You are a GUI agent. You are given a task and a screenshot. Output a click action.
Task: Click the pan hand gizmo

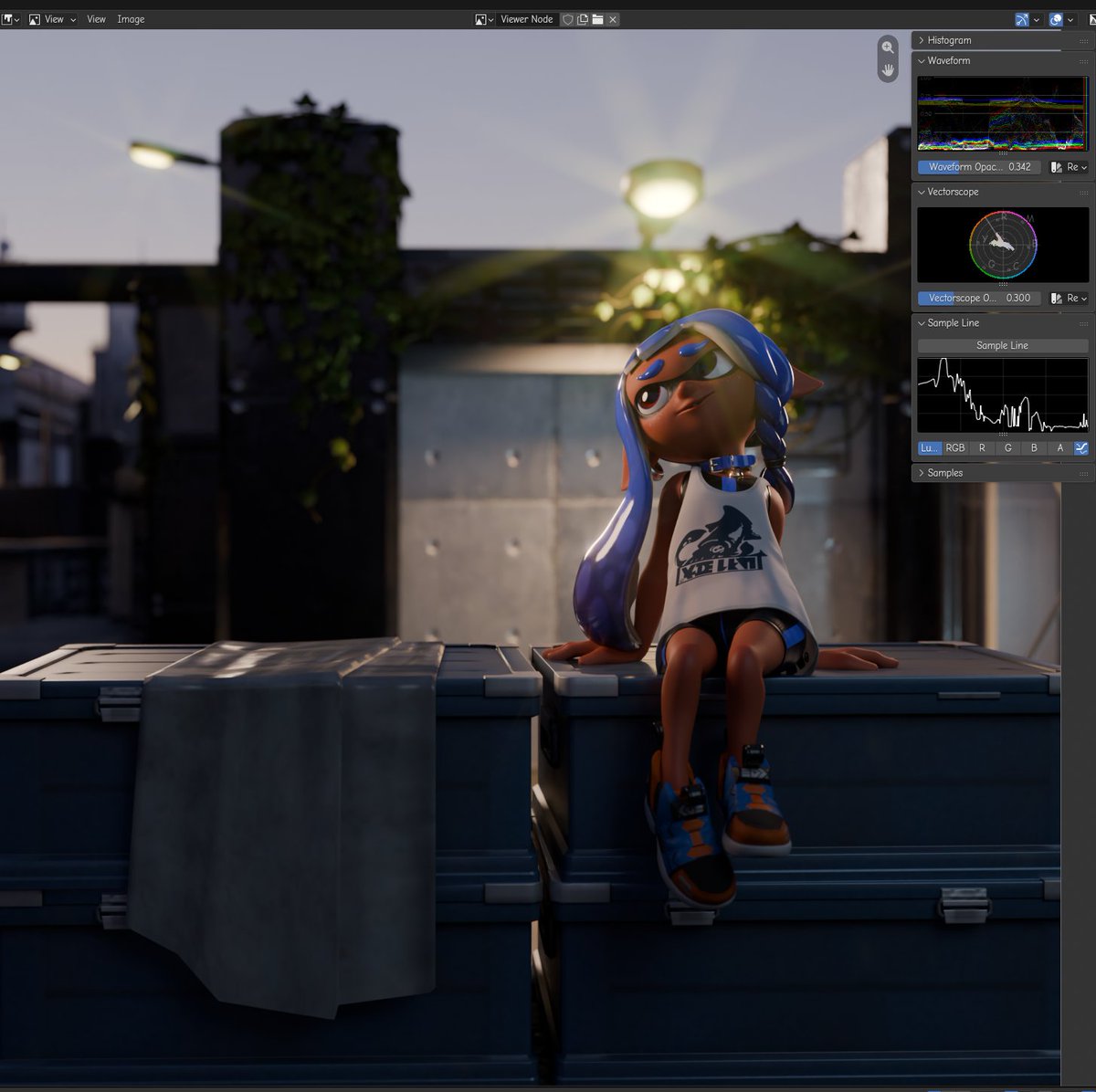(888, 70)
